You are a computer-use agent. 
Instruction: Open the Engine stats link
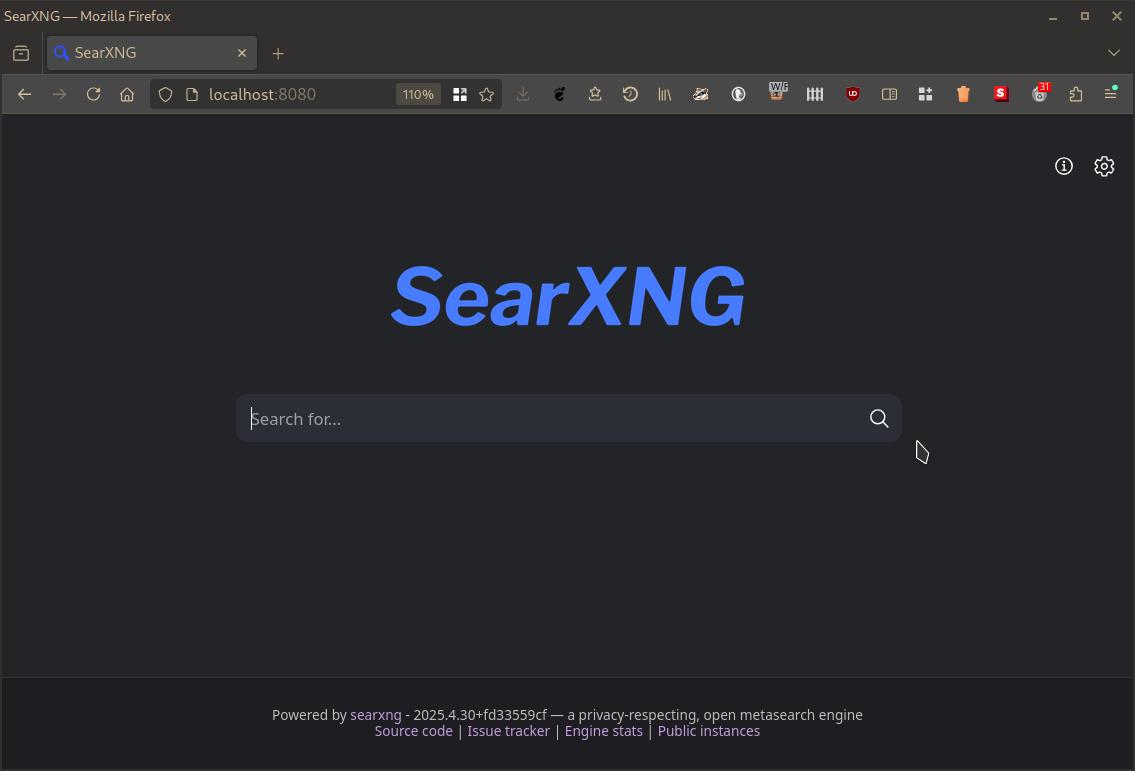pyautogui.click(x=603, y=731)
